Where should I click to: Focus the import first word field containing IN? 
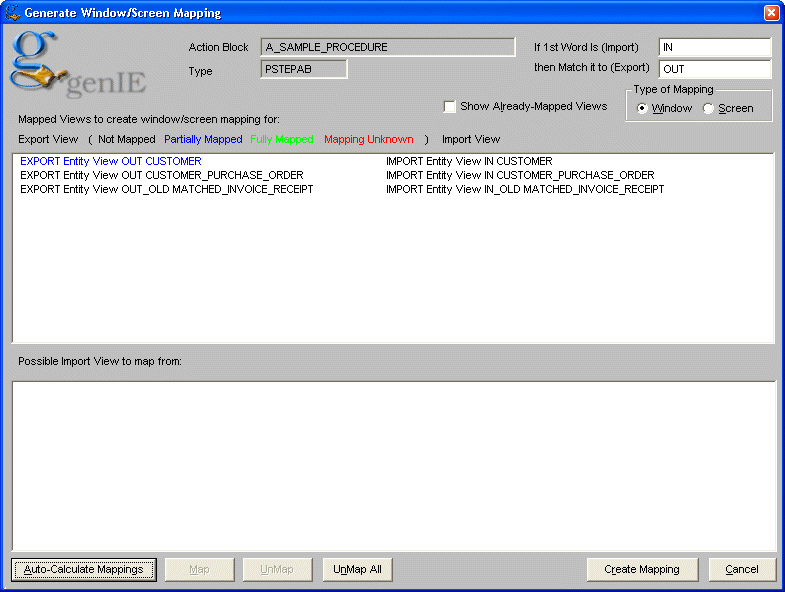coord(714,48)
